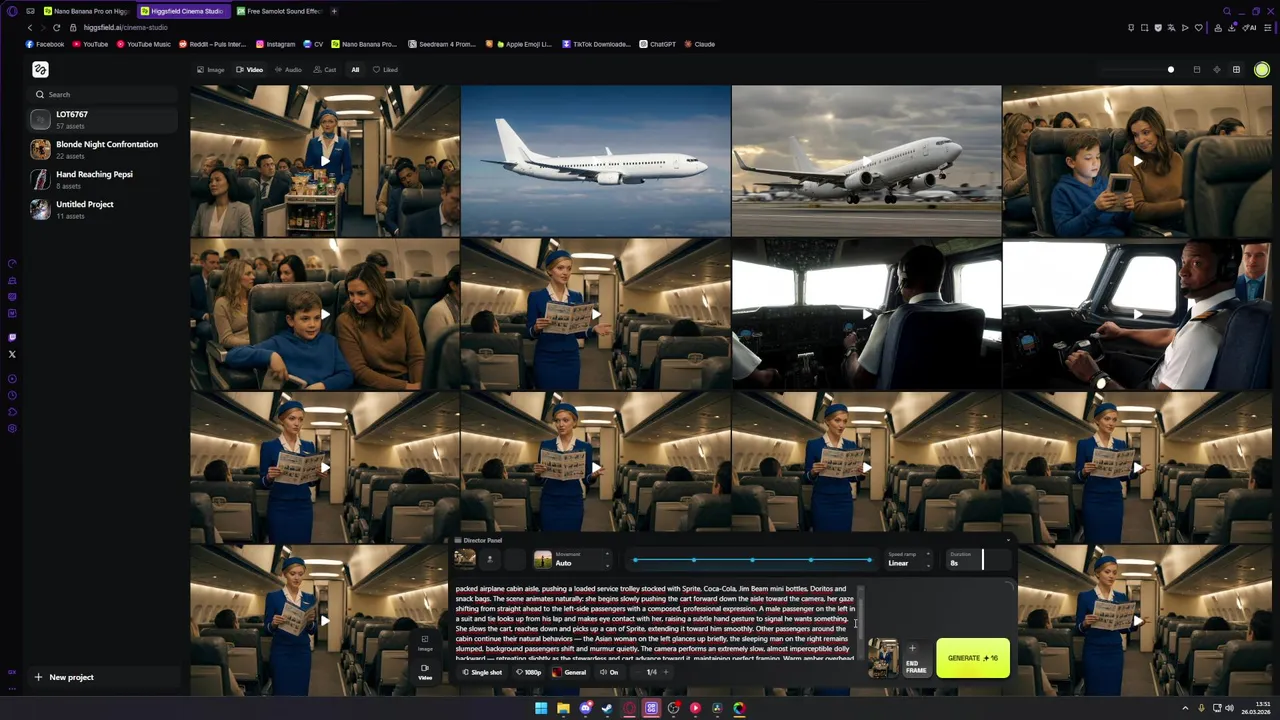Click the scene thumbnail in the Director Panel

click(464, 559)
